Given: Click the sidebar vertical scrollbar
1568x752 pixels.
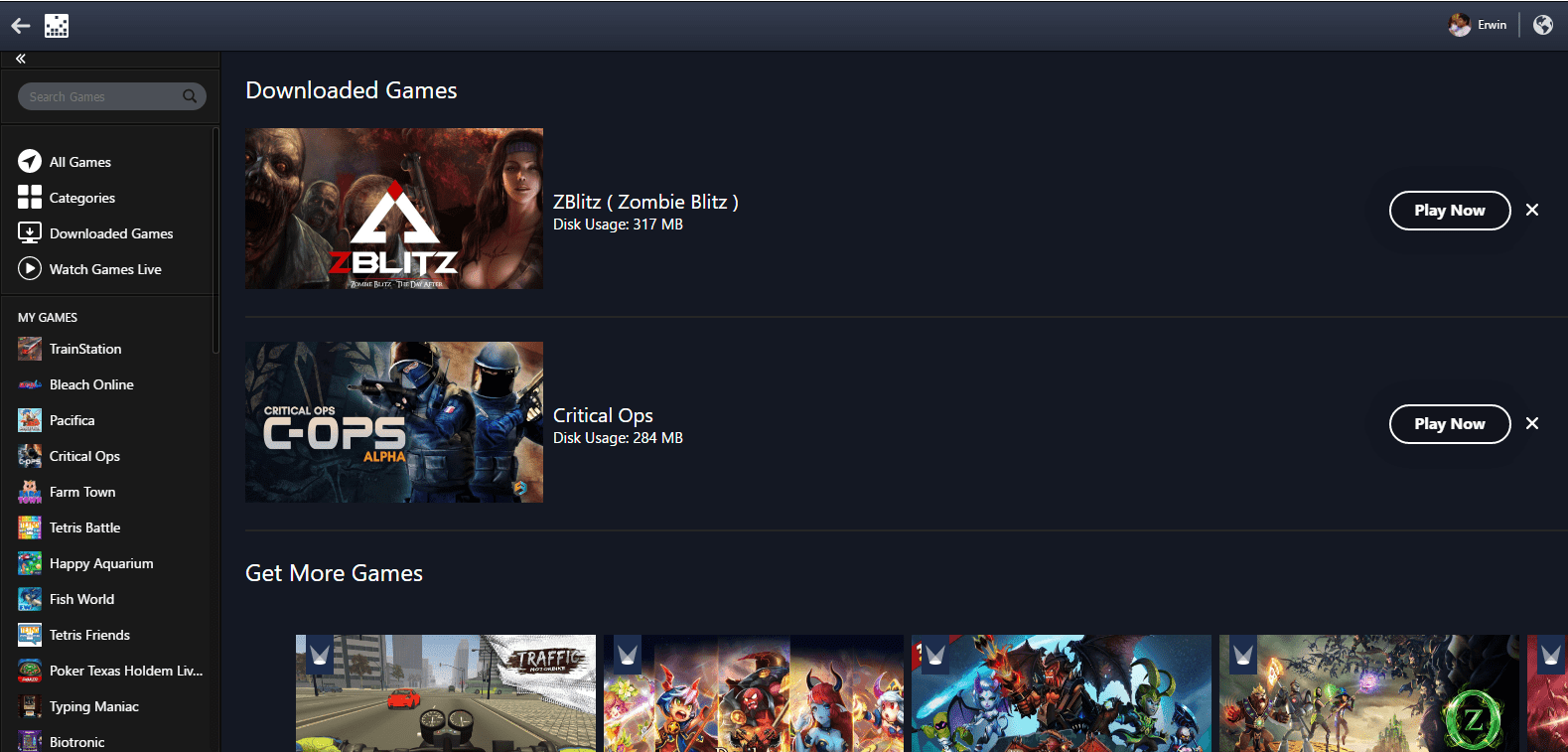Looking at the screenshot, I should tap(215, 239).
